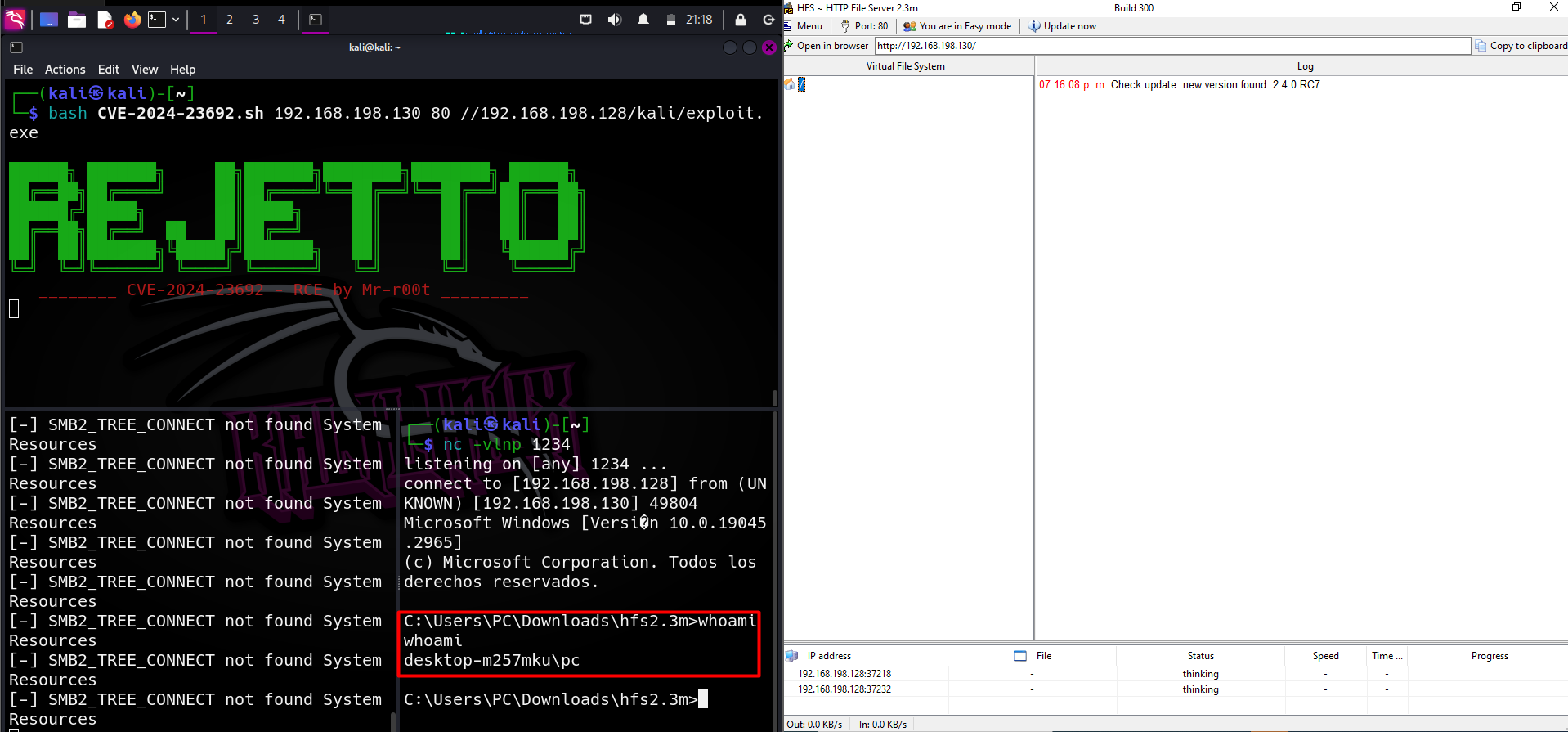Viewport: 1568px width, 732px height.
Task: Select connection 192.168.198.128:37218
Action: click(844, 674)
